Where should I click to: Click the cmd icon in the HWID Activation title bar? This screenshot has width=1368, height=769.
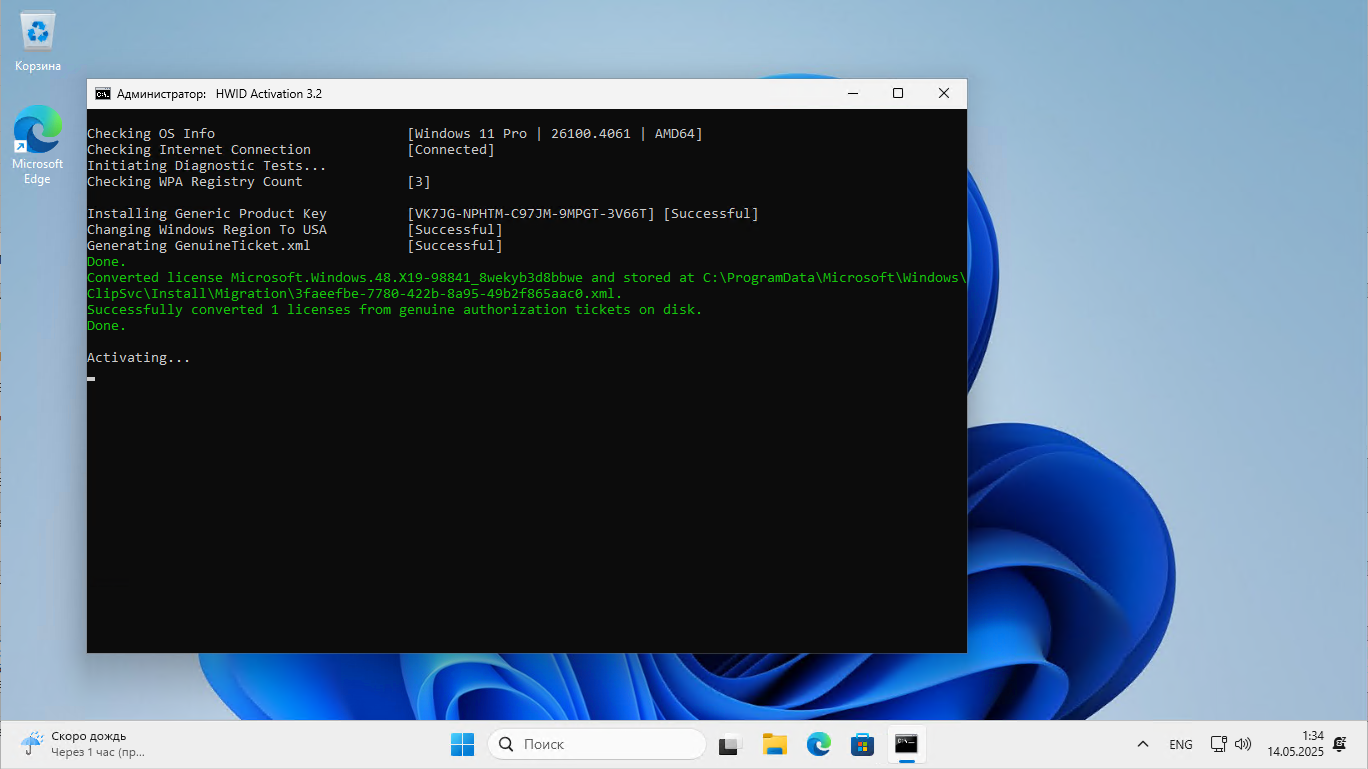(103, 93)
